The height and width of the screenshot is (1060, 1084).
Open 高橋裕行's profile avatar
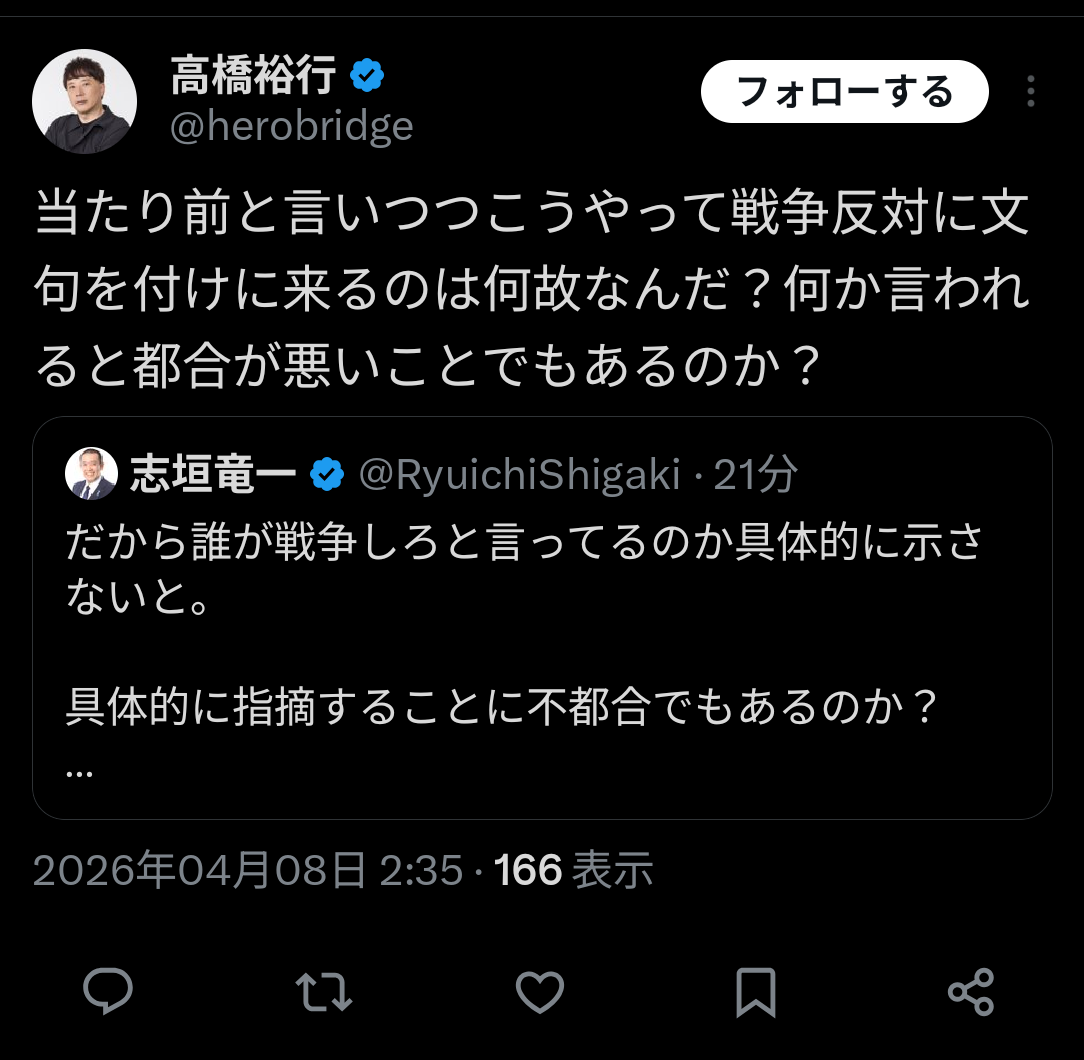(x=85, y=101)
